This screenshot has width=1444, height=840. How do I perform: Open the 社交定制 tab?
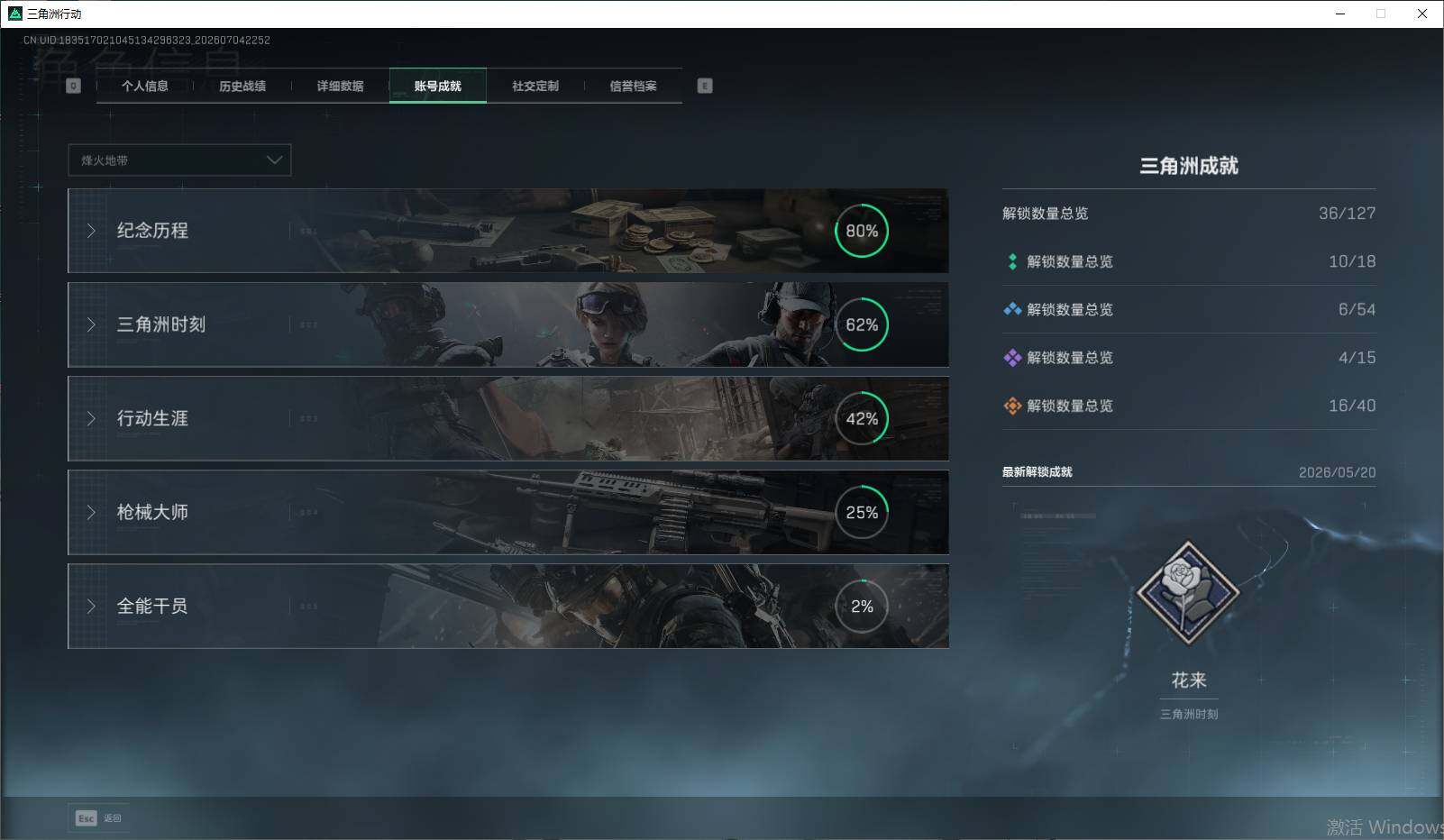(535, 86)
